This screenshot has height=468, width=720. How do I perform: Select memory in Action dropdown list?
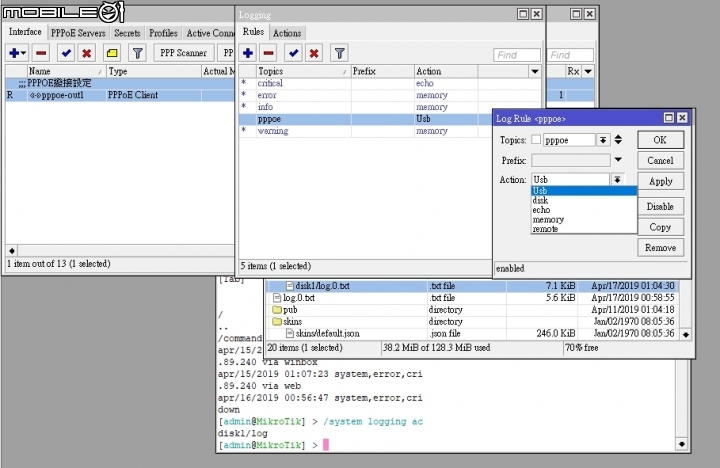(584, 220)
